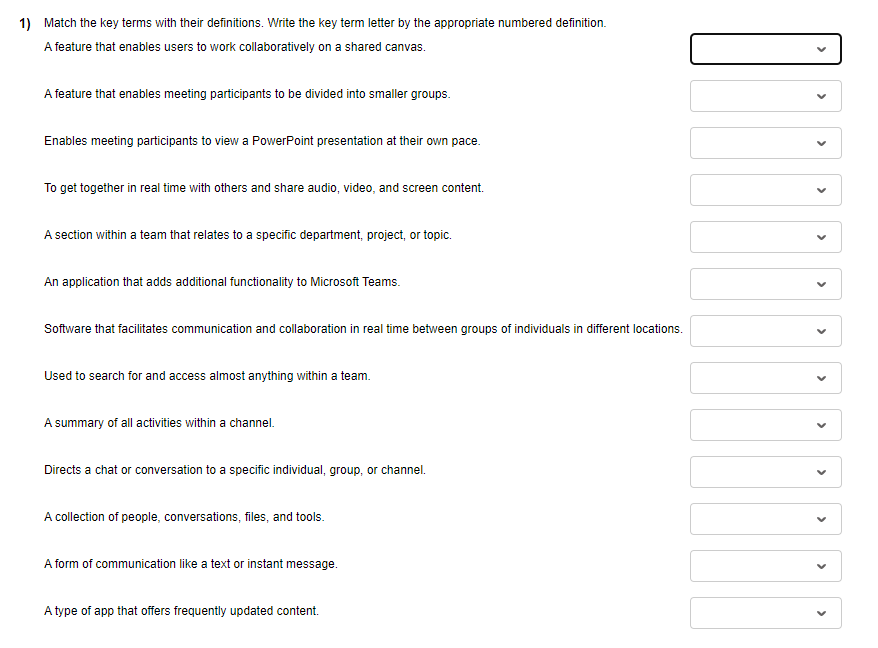Click the chevron for the instant message definition
Image resolution: width=878 pixels, height=648 pixels.
coord(820,565)
